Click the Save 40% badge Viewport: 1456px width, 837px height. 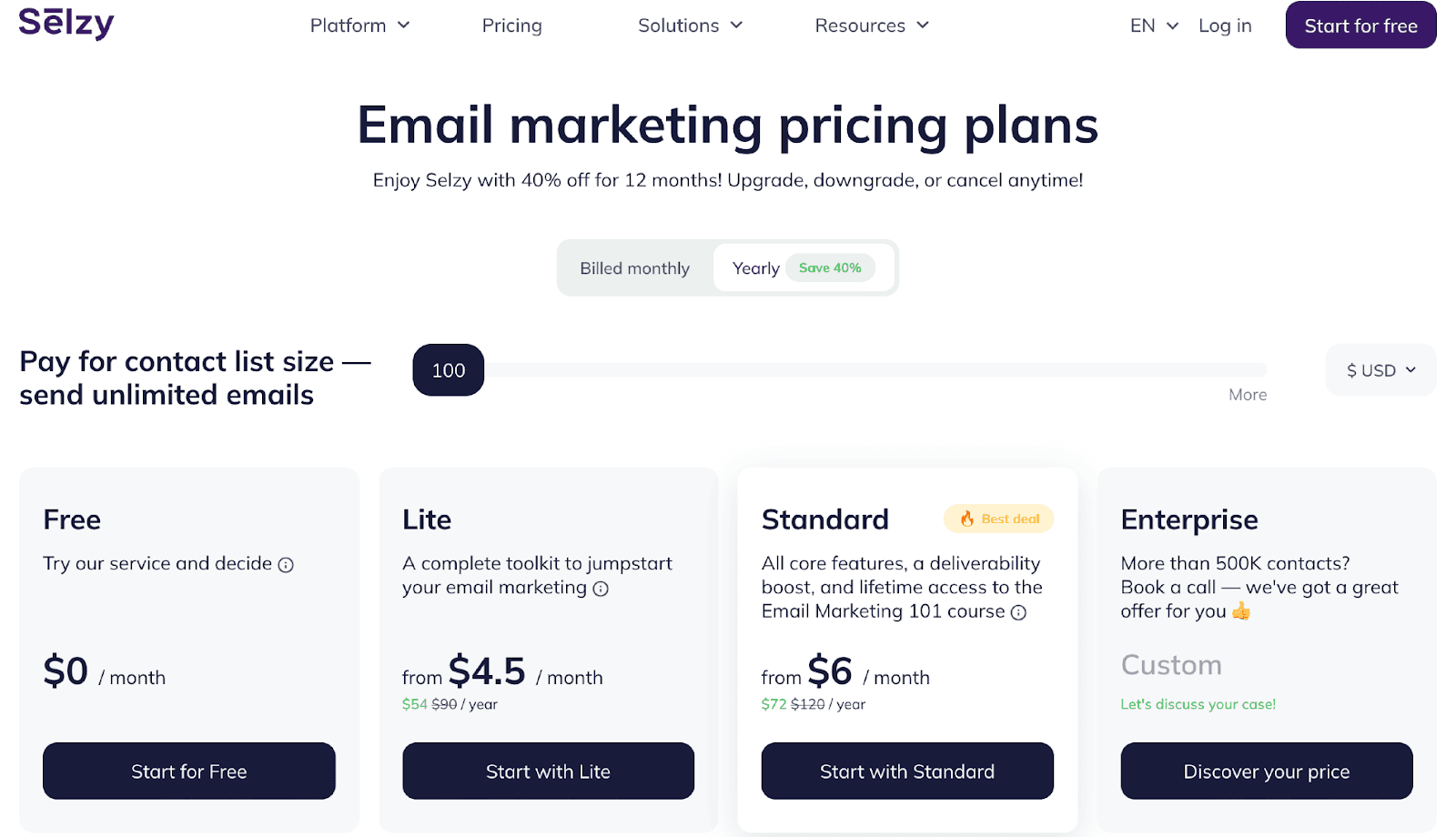point(830,267)
